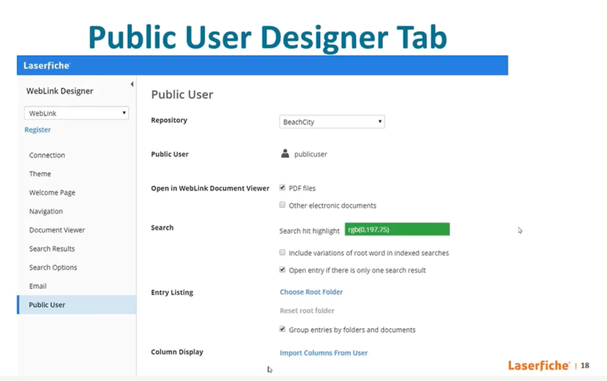Viewport: 607px width, 381px height.
Task: Open the Search Results section
Action: 52,249
